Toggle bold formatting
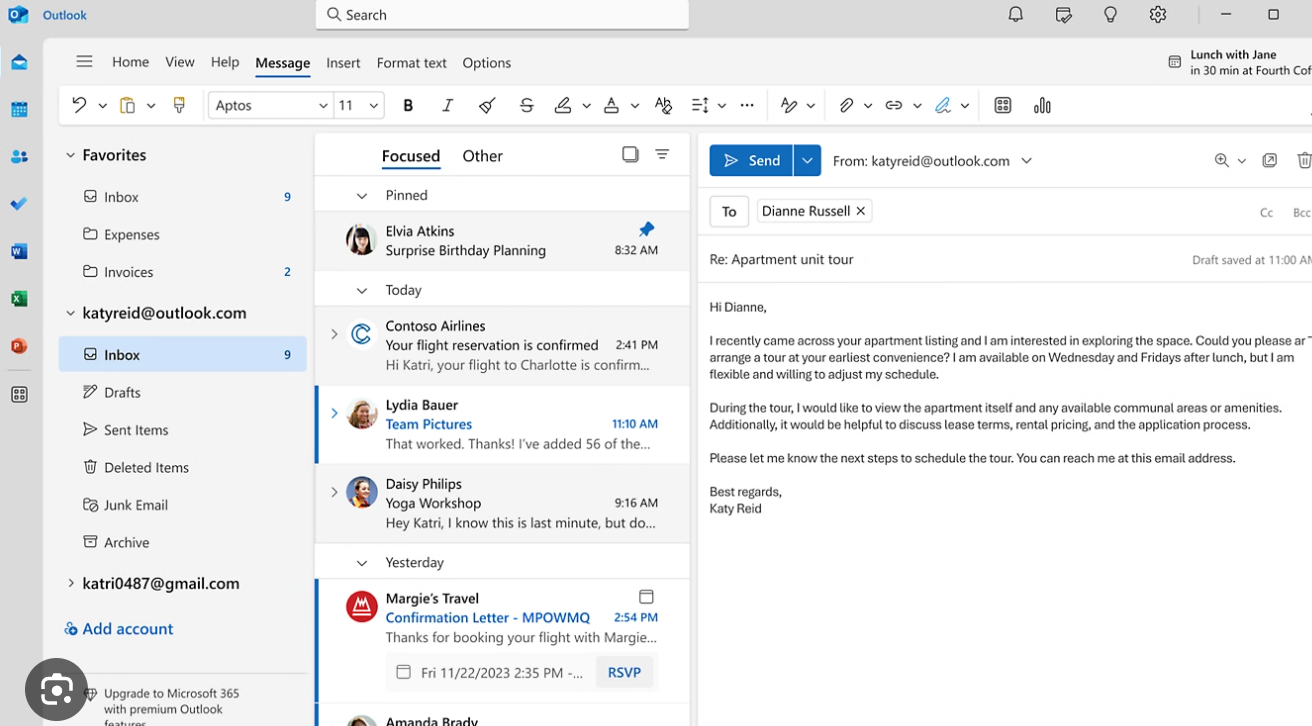The width and height of the screenshot is (1312, 726). tap(408, 105)
